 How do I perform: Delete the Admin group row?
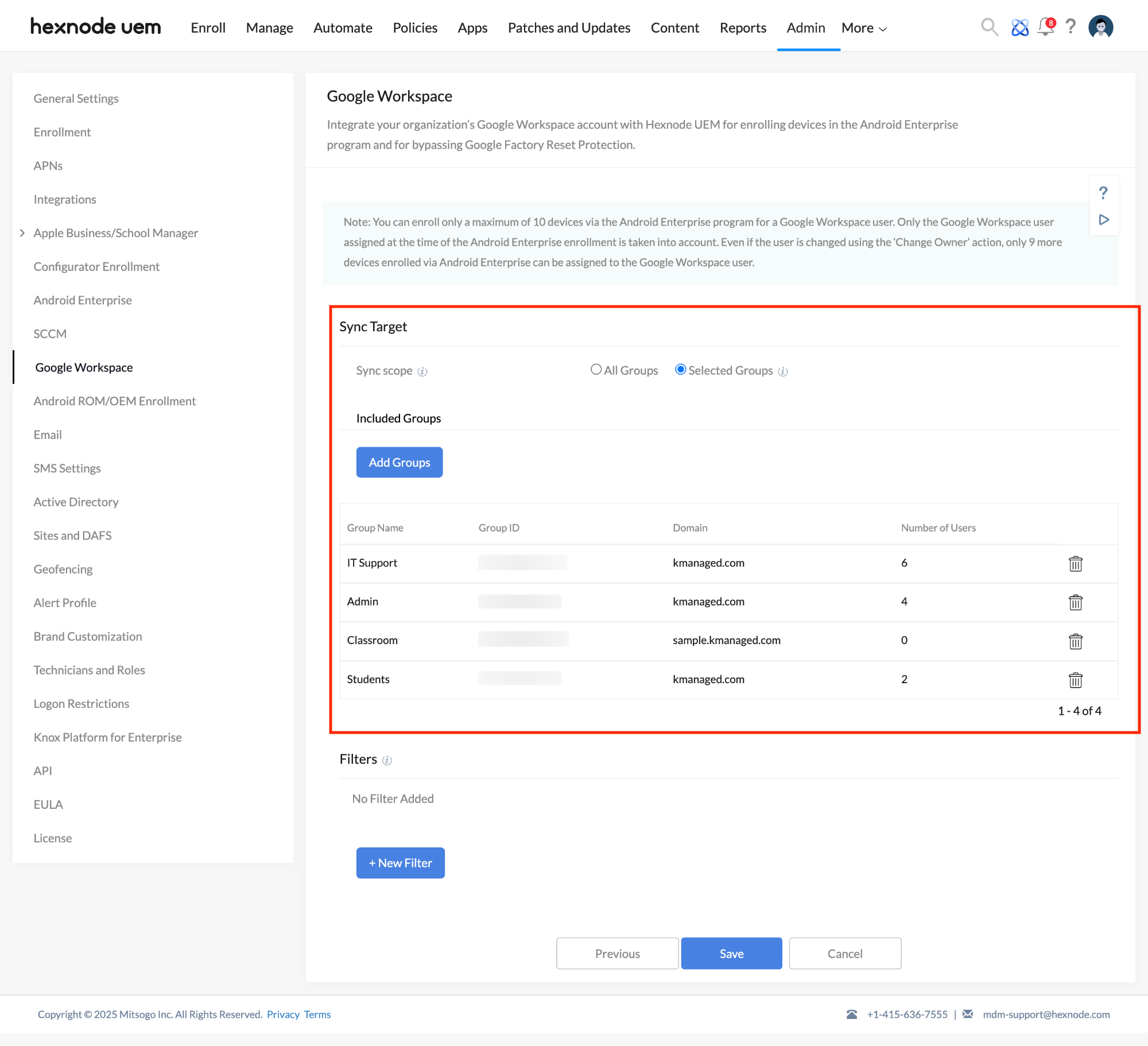(1075, 602)
